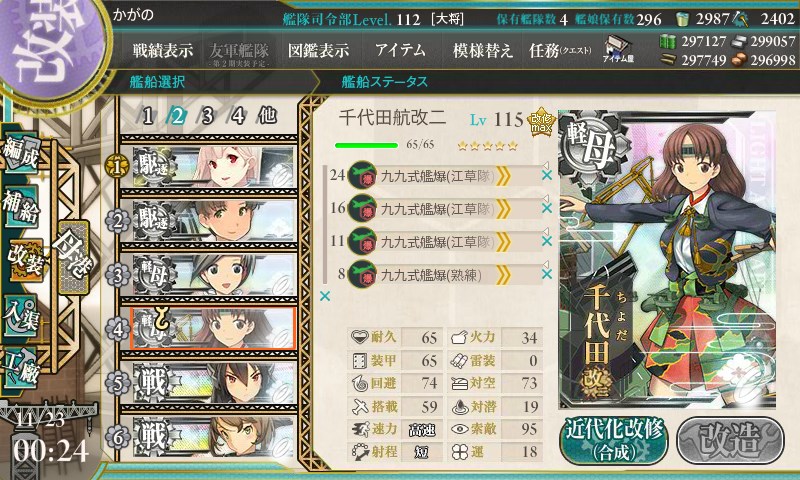Open the 入渠 (docking) sidebar icon
This screenshot has height=480, width=800.
pos(20,317)
